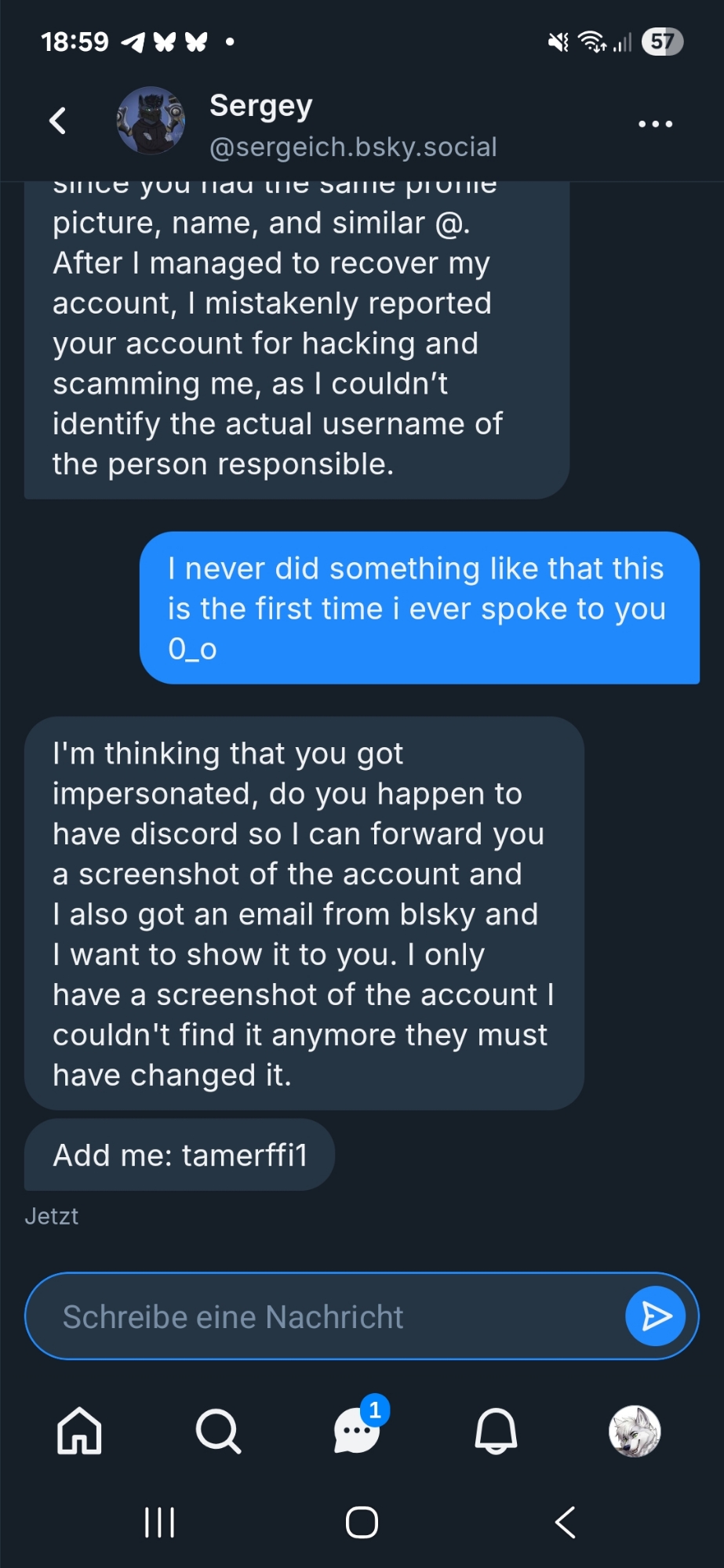Open Sergey's profile picture
Image resolution: width=724 pixels, height=1568 pixels.
151,121
